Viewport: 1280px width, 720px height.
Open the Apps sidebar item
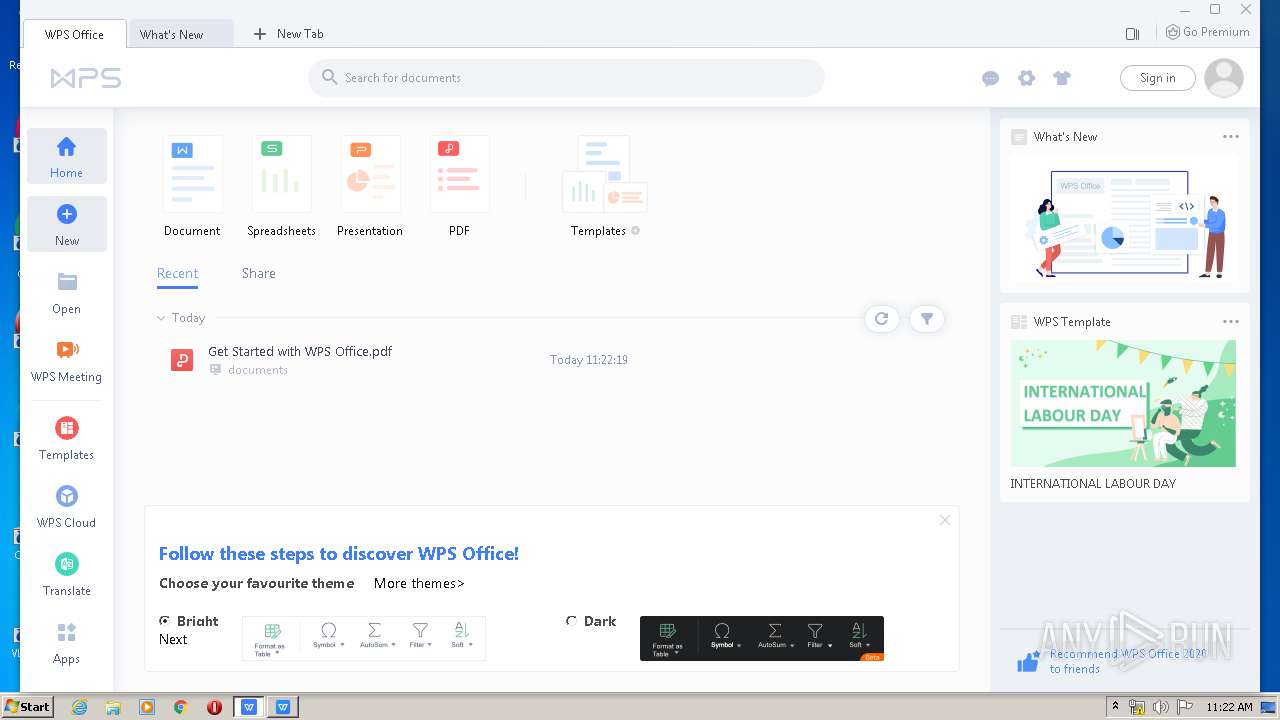[x=67, y=642]
